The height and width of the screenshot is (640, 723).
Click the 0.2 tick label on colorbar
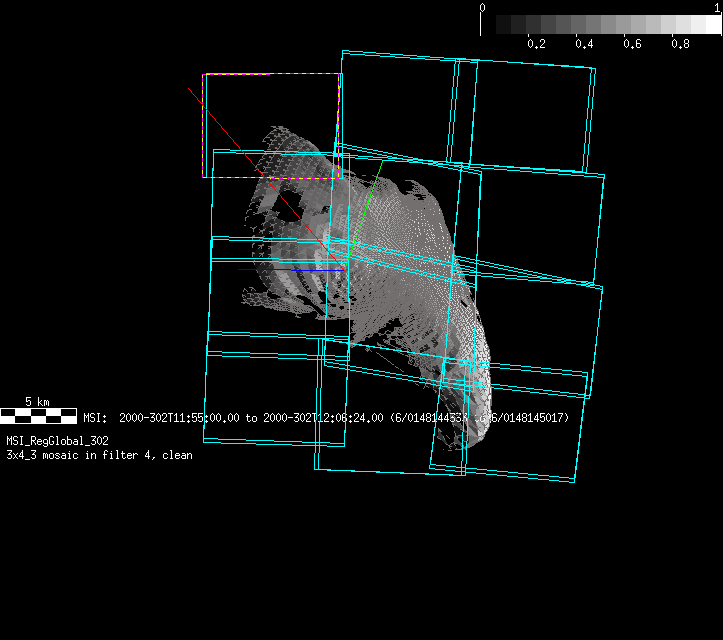(x=536, y=44)
